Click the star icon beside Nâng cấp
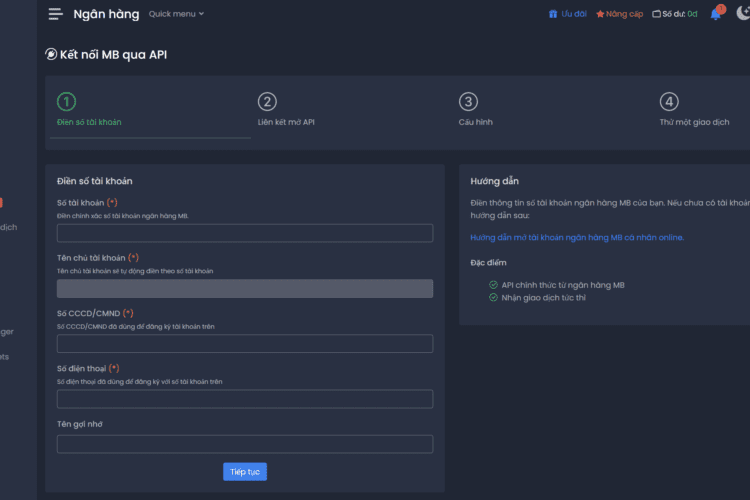The height and width of the screenshot is (500, 750). pos(600,14)
